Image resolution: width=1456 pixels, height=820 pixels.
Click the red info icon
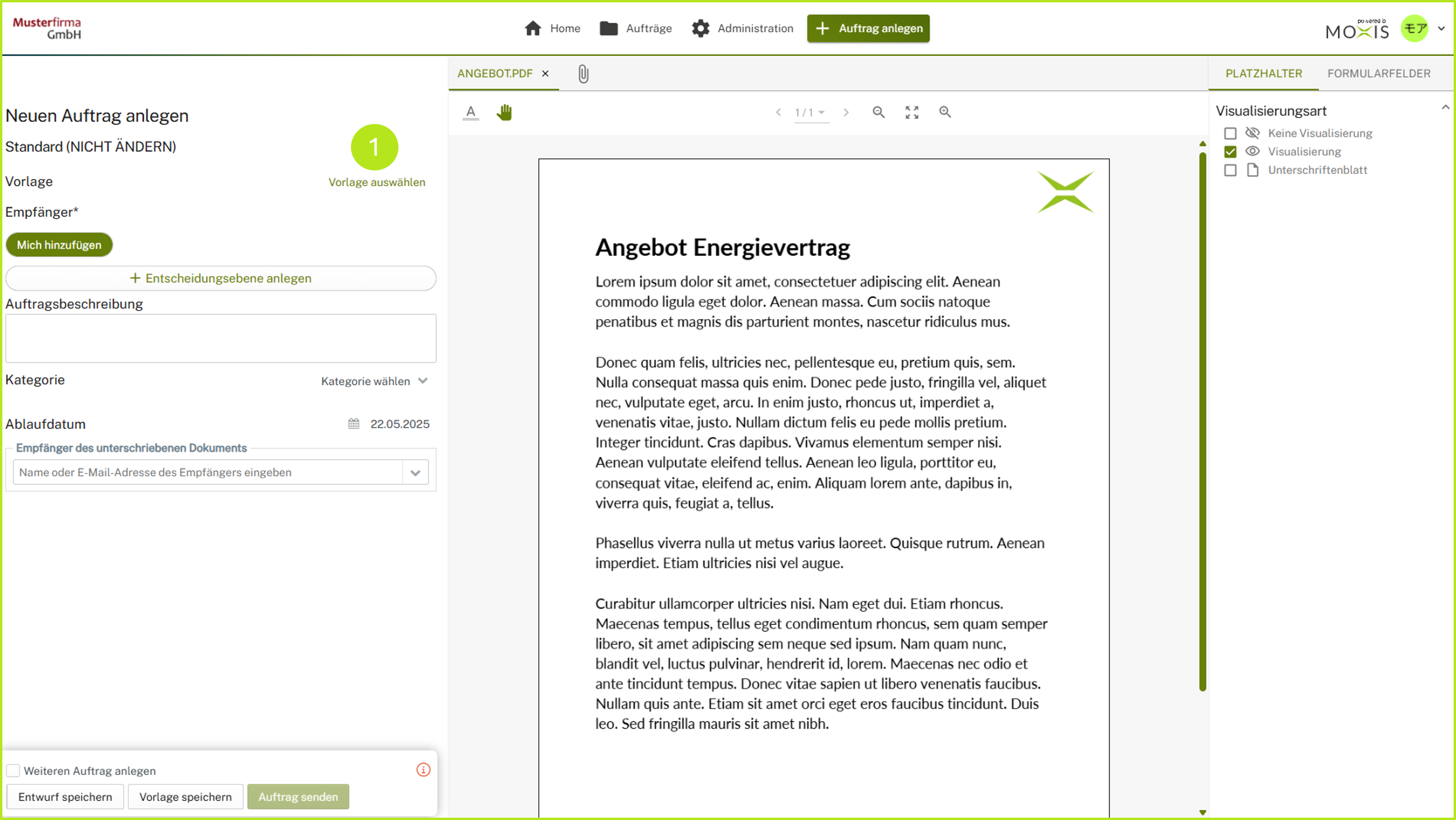tap(423, 770)
